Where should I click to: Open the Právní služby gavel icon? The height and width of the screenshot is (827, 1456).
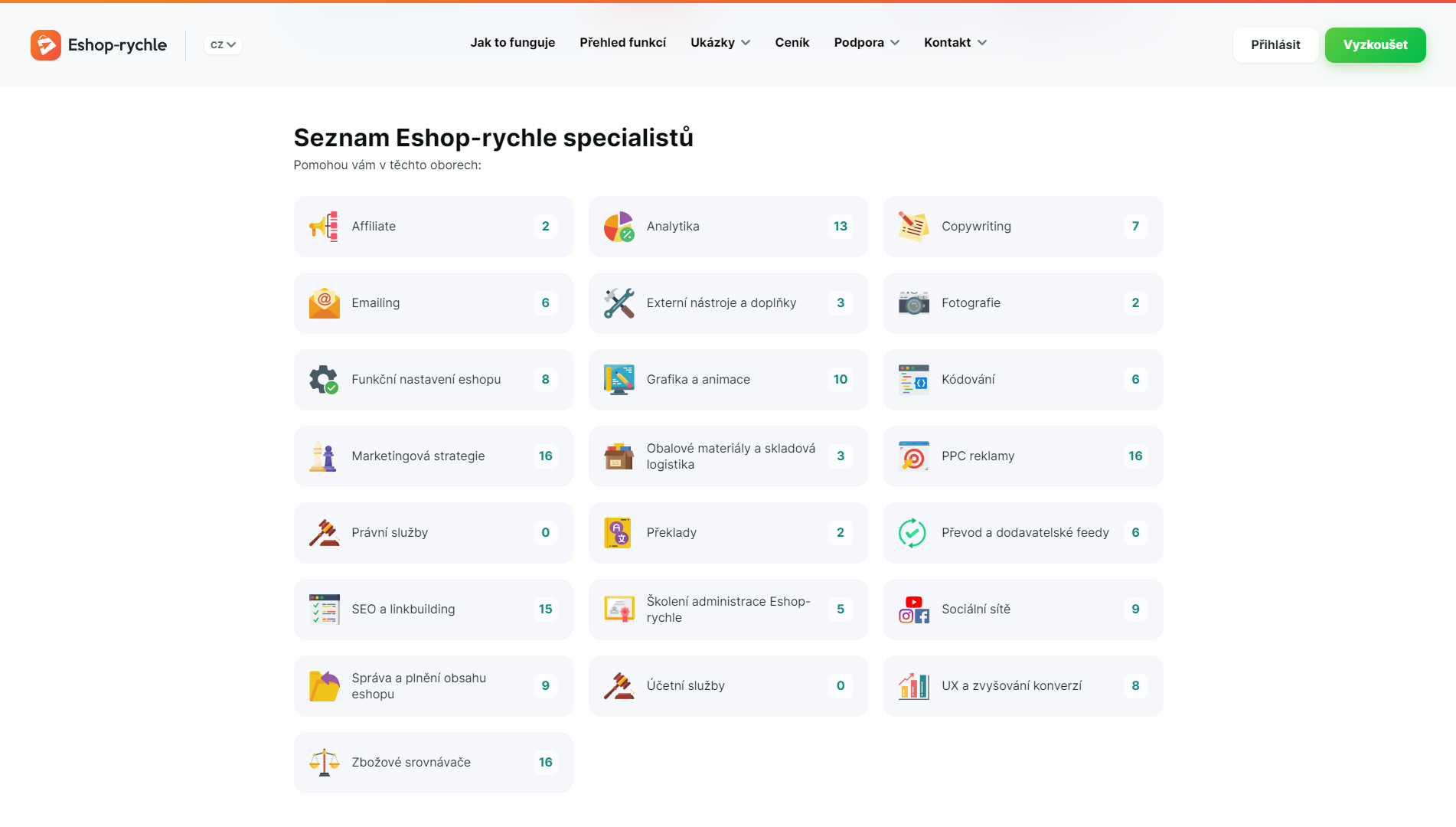coord(324,533)
